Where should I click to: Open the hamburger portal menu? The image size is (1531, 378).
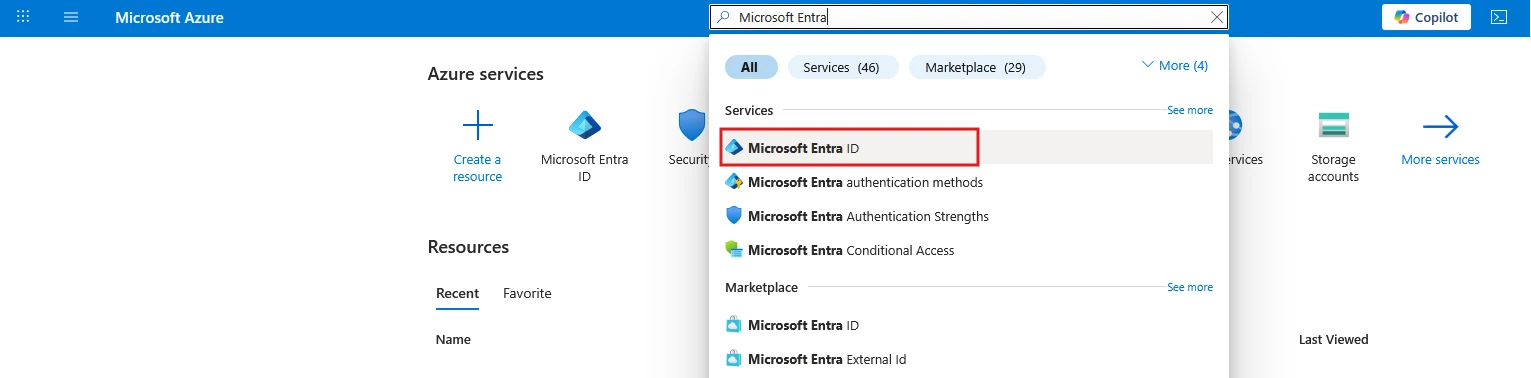71,17
